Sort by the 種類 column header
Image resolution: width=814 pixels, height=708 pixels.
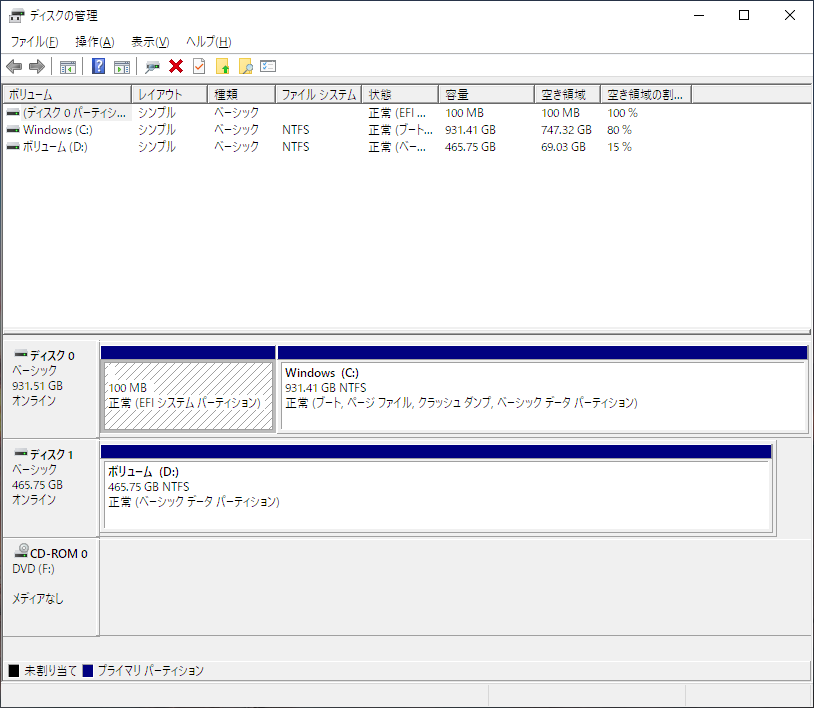(241, 94)
